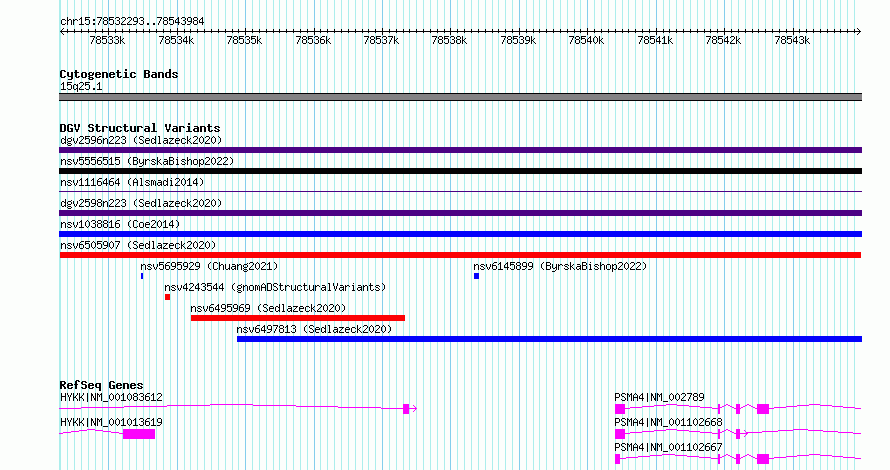
Task: Click the DGV Structural Variants track title
Action: 140,128
